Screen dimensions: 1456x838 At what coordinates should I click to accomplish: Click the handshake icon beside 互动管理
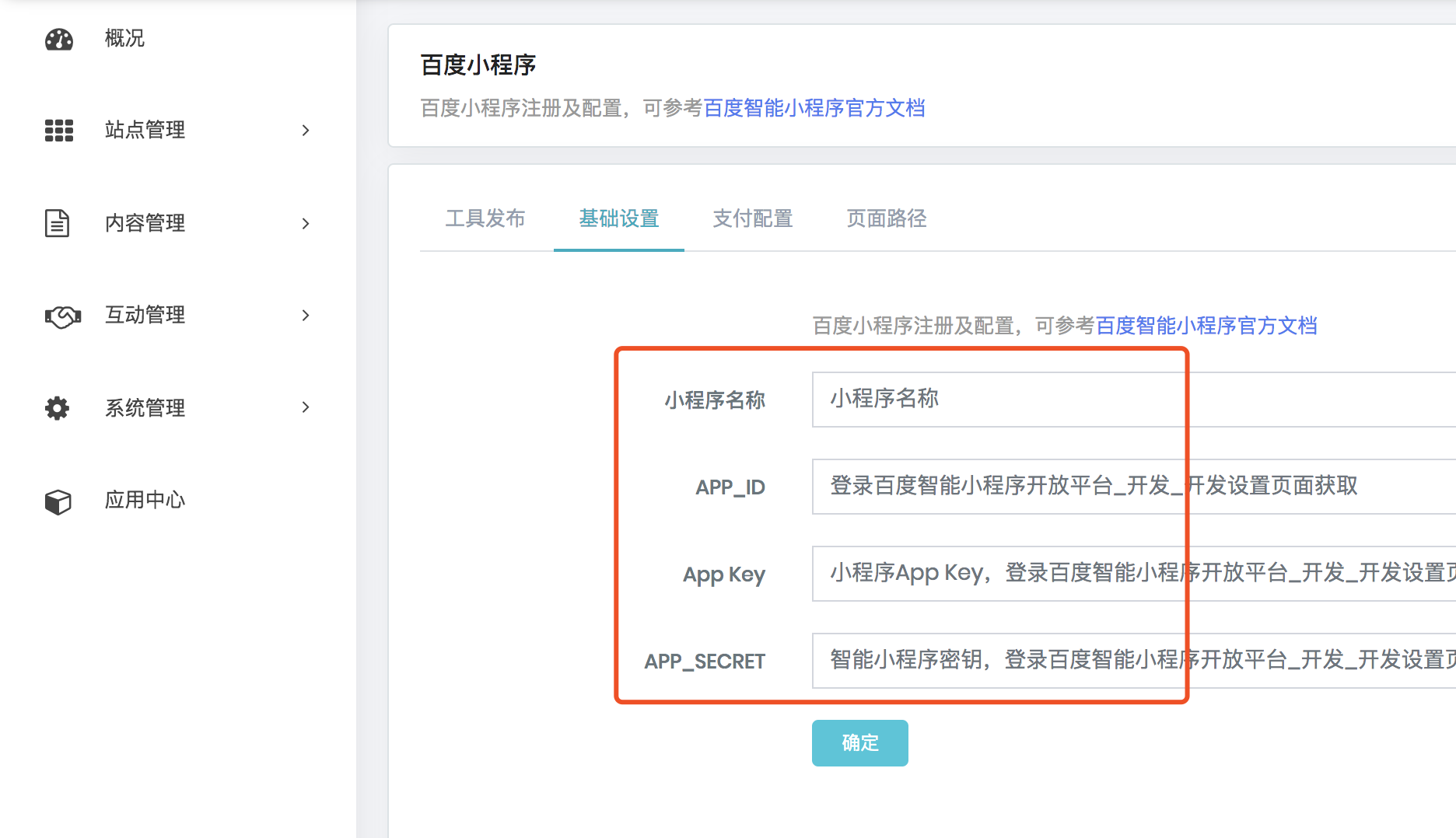pyautogui.click(x=62, y=316)
